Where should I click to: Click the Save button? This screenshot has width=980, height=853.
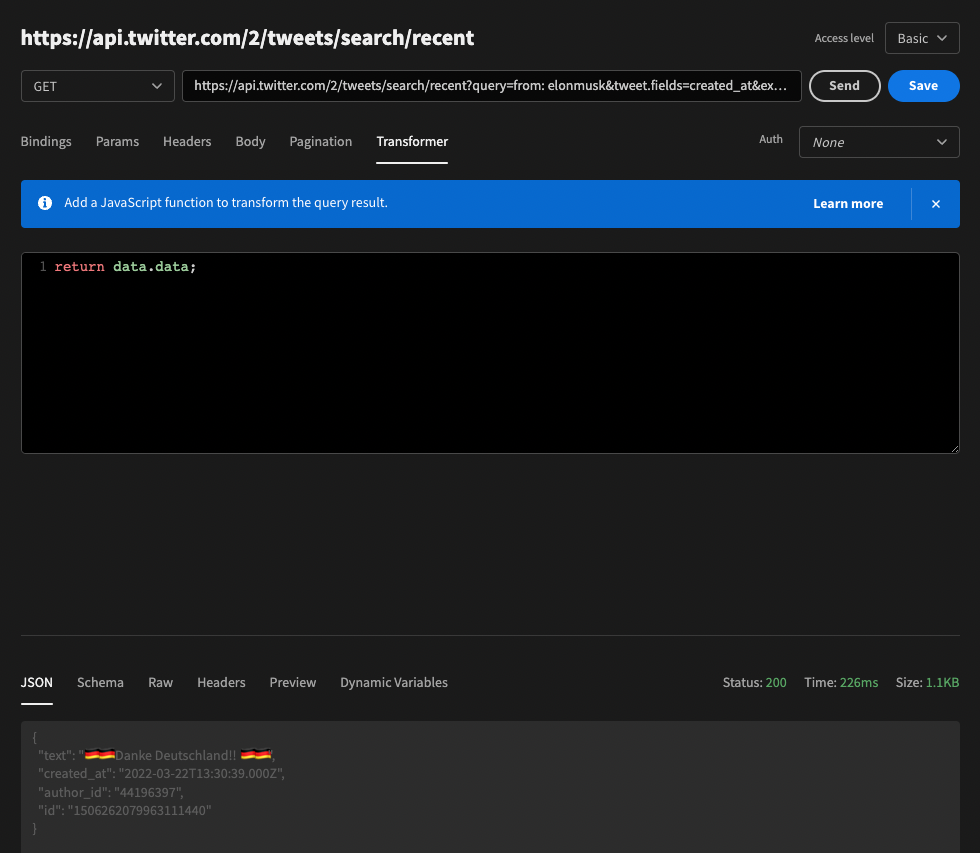click(923, 86)
